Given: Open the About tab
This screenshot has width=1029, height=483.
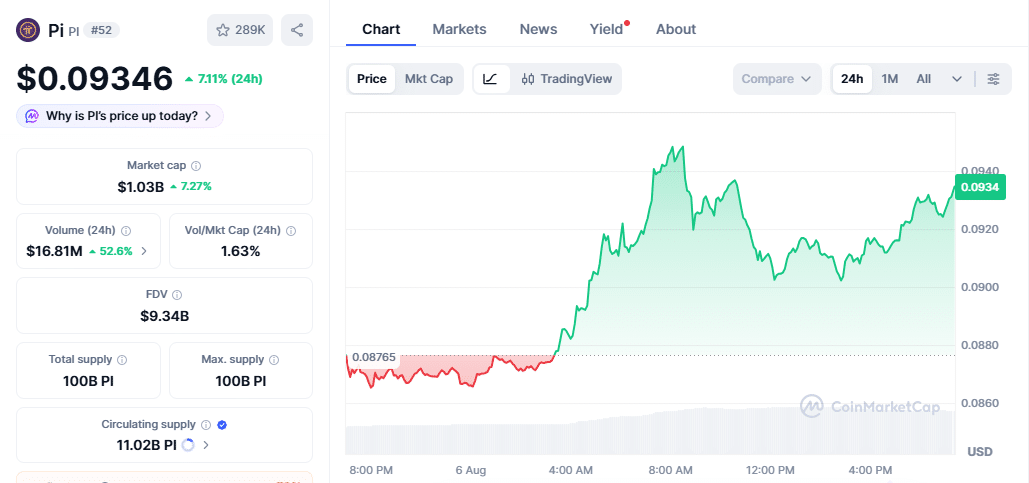Looking at the screenshot, I should [x=676, y=30].
